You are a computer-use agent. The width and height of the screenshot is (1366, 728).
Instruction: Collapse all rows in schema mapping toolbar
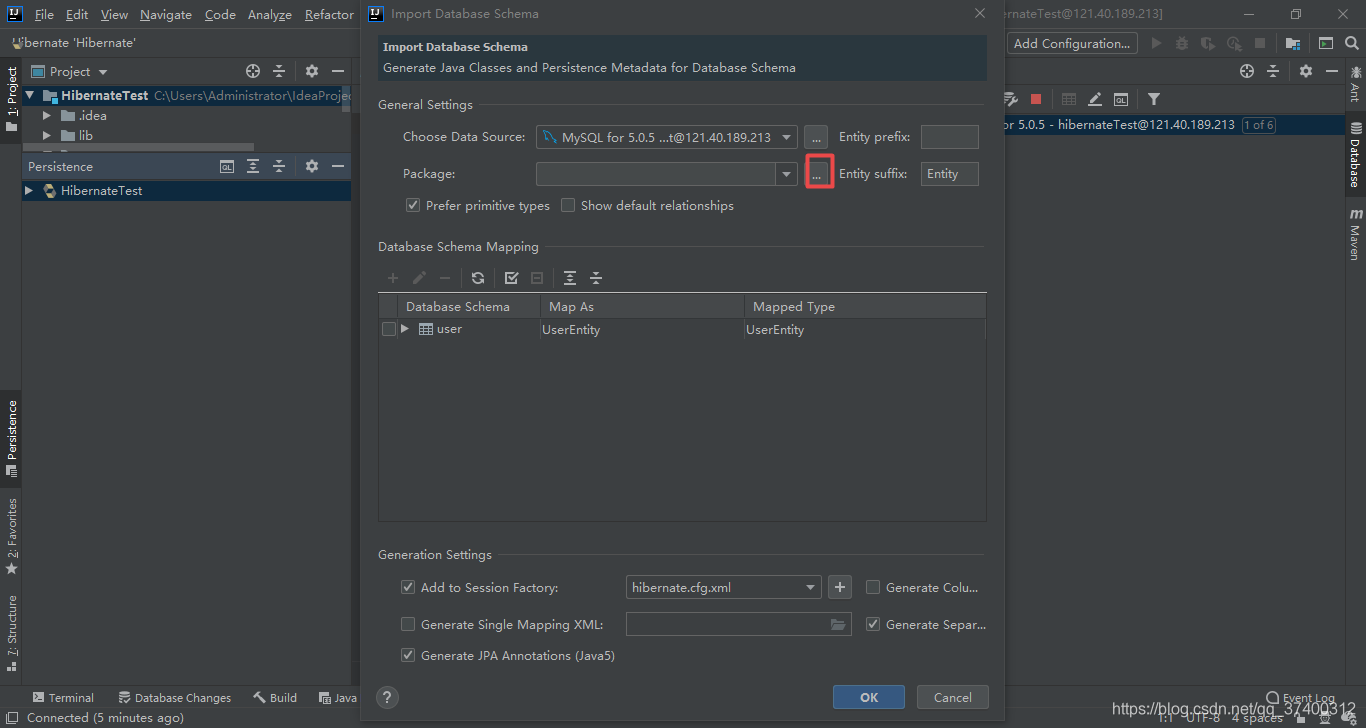[596, 278]
